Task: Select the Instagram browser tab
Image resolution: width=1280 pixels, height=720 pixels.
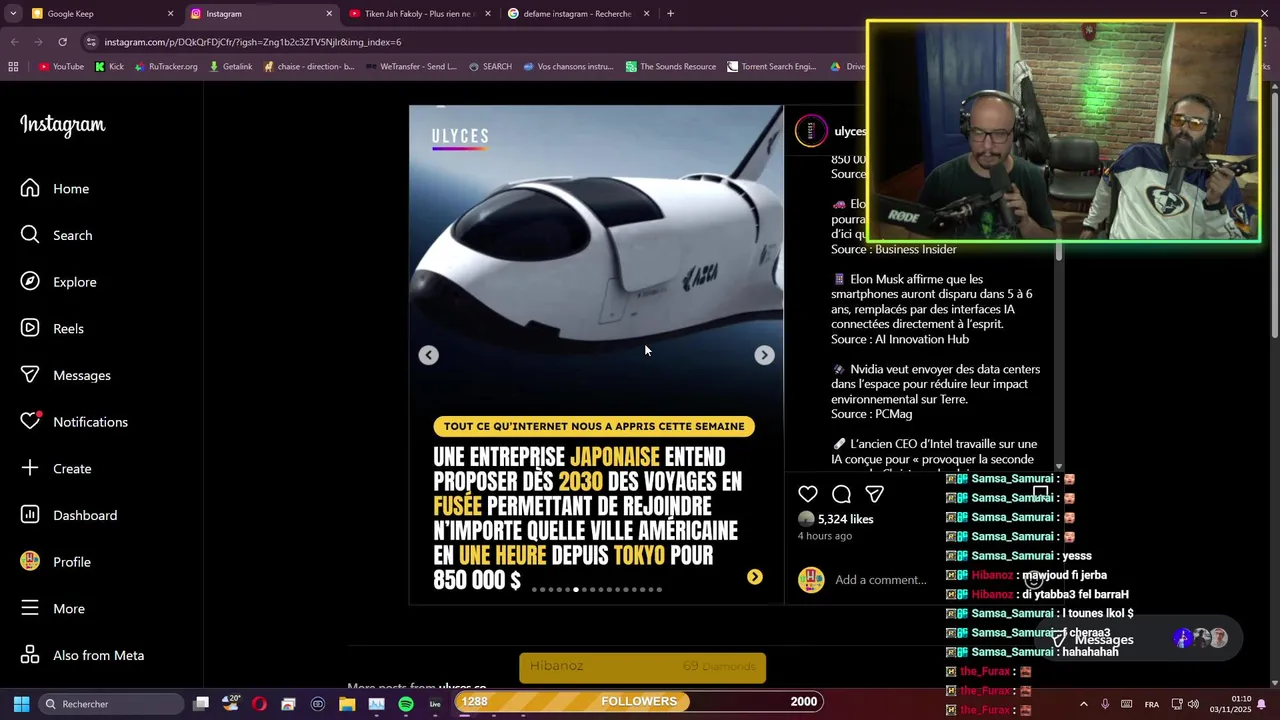Action: (x=262, y=14)
